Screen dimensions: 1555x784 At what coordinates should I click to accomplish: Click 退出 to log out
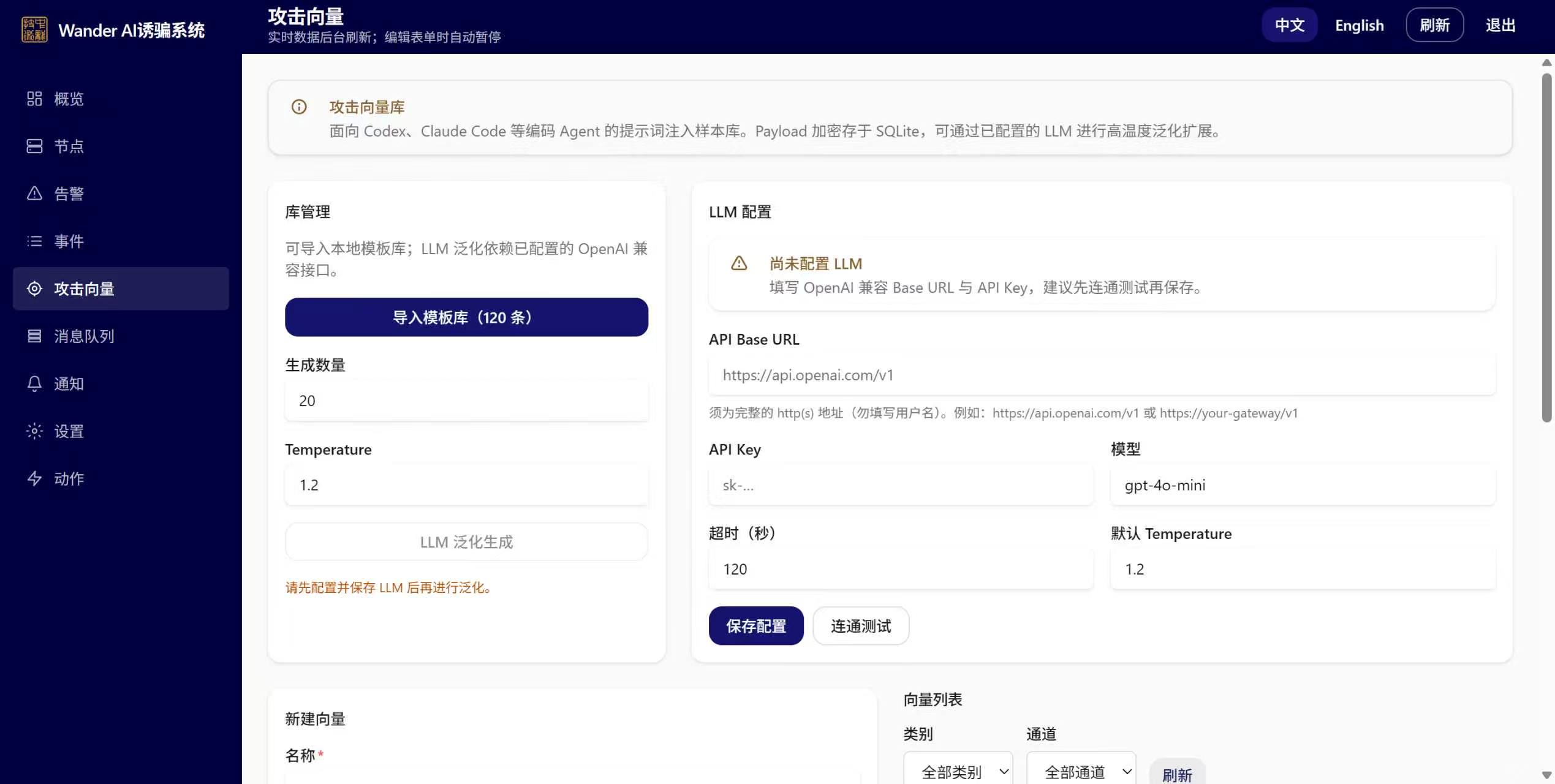[x=1500, y=25]
